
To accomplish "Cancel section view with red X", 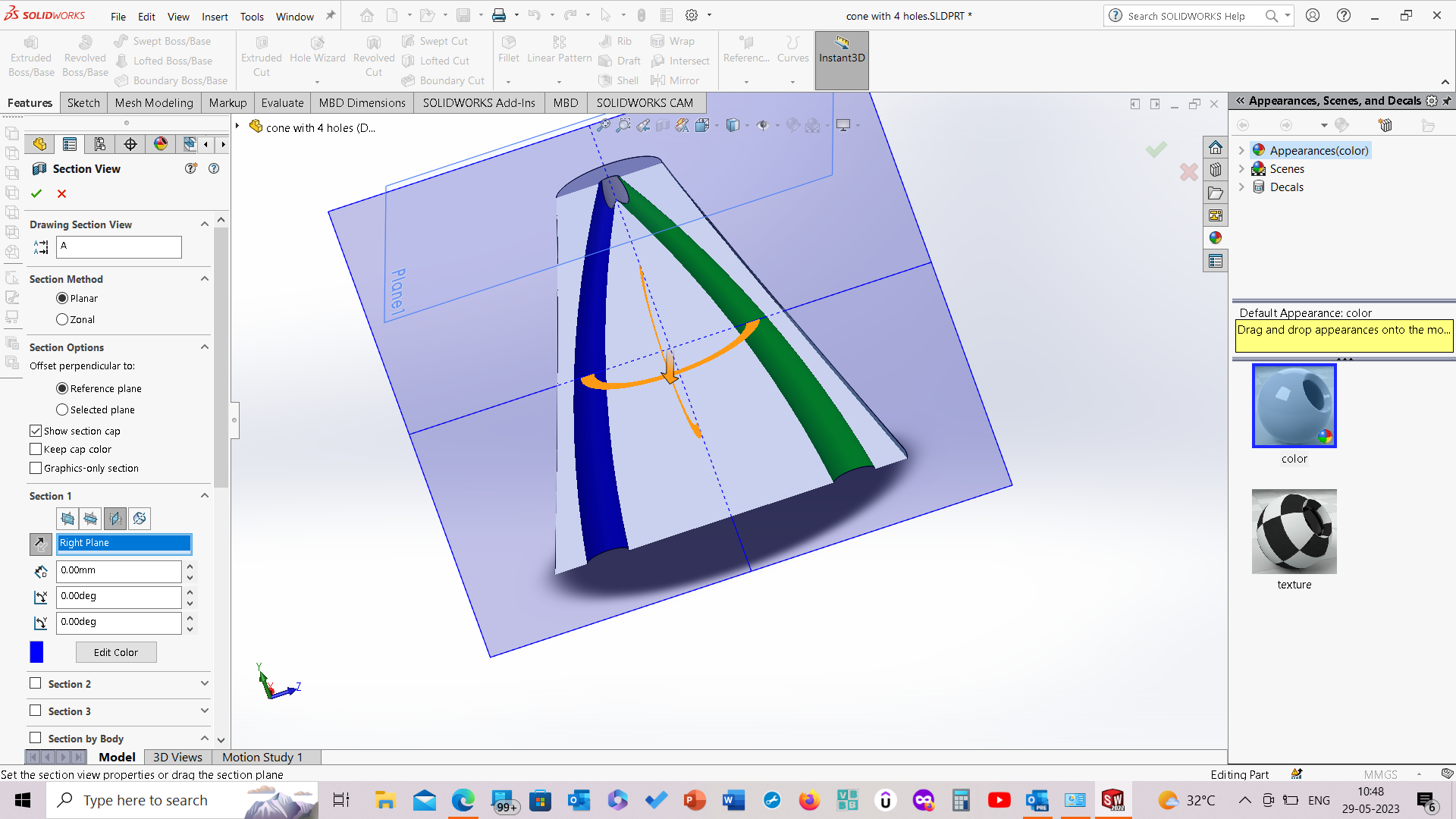I will 62,194.
